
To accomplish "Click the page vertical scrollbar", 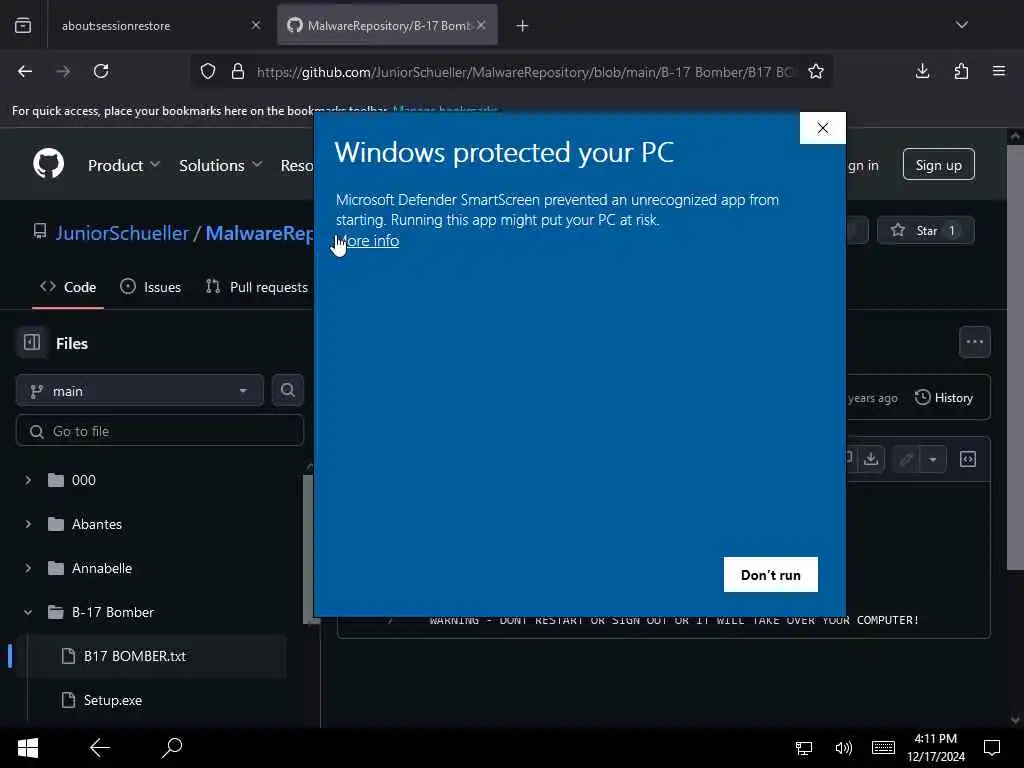I will click(1015, 356).
